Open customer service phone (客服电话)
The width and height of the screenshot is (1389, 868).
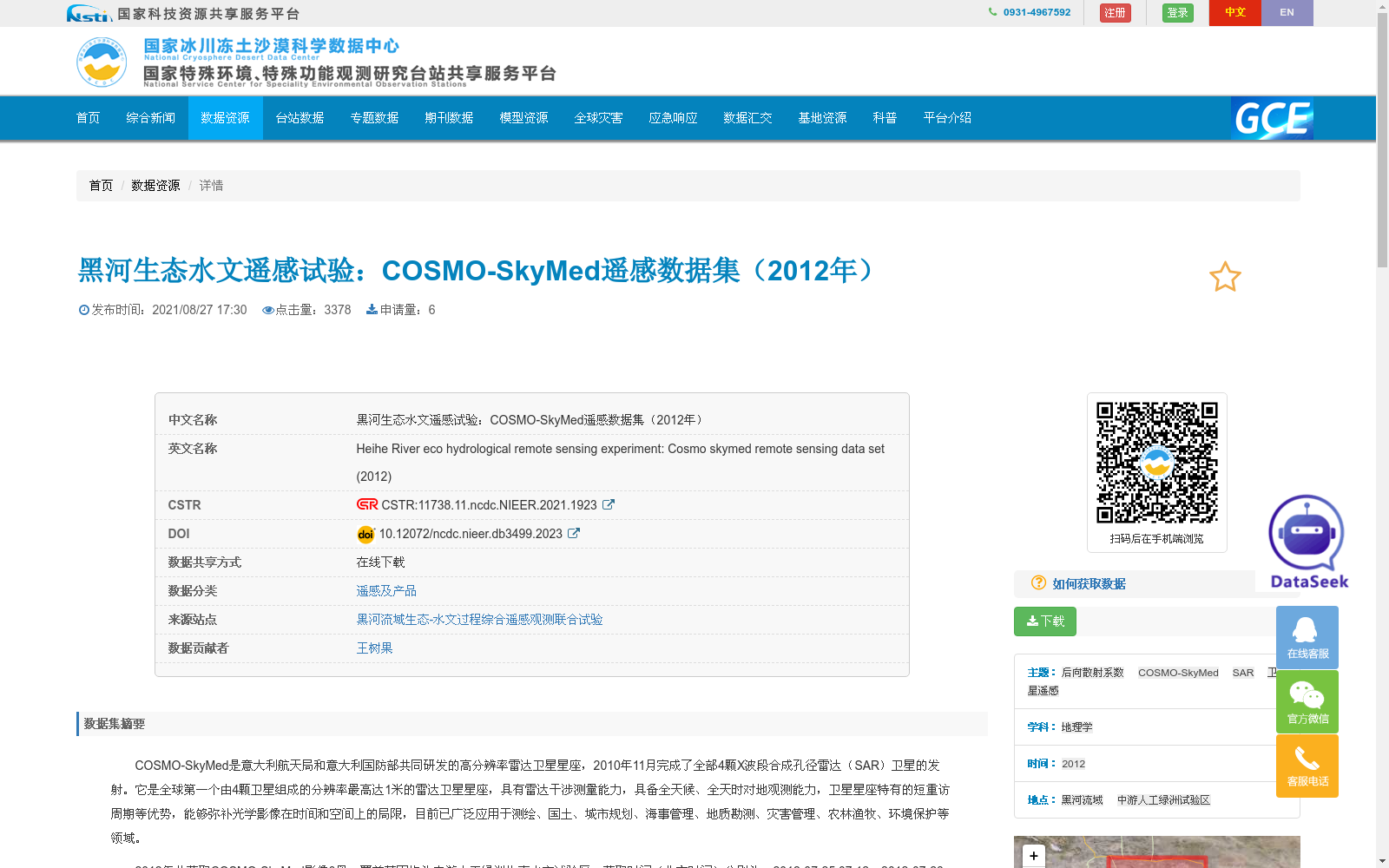coord(1307,766)
